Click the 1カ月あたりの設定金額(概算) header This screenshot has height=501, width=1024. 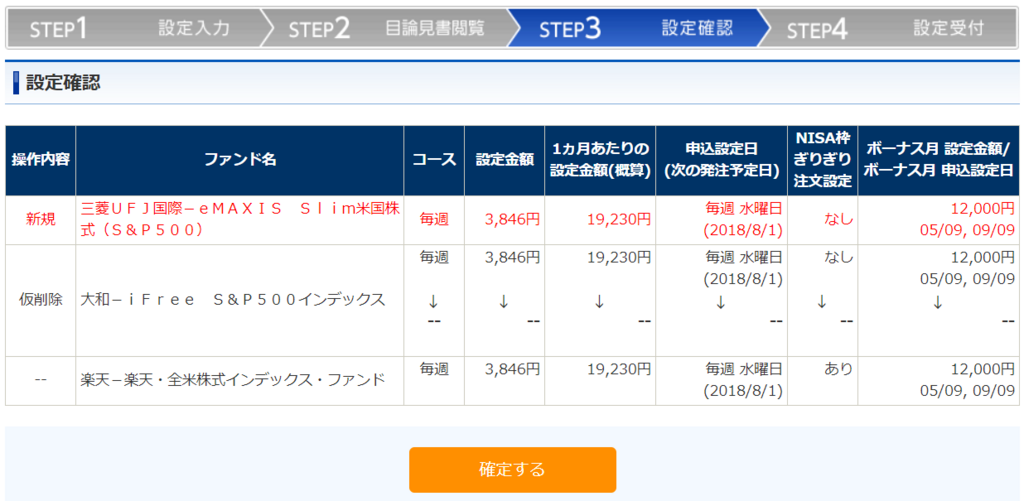600,161
